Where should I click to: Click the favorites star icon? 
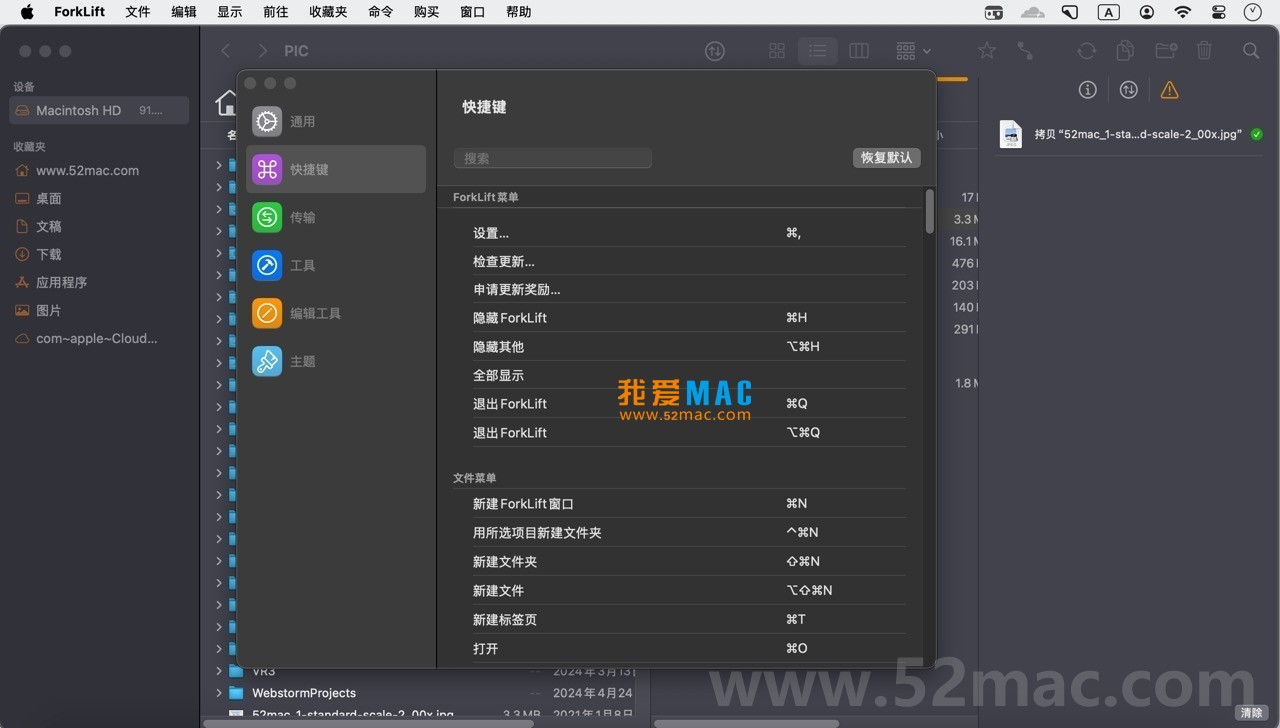(x=987, y=51)
